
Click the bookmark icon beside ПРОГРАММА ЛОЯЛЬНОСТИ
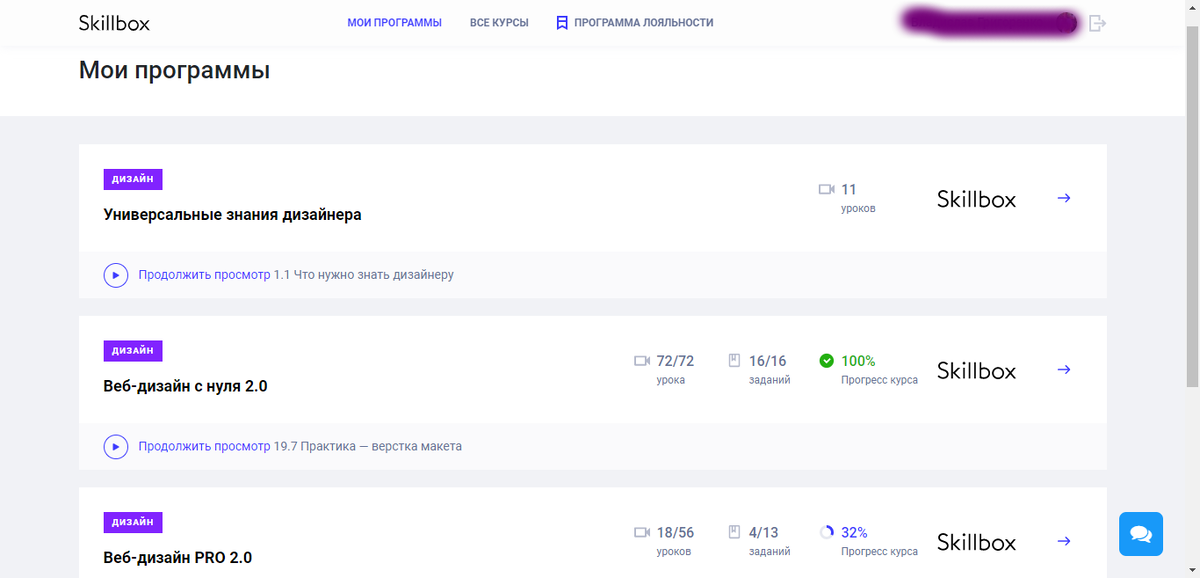[x=562, y=22]
